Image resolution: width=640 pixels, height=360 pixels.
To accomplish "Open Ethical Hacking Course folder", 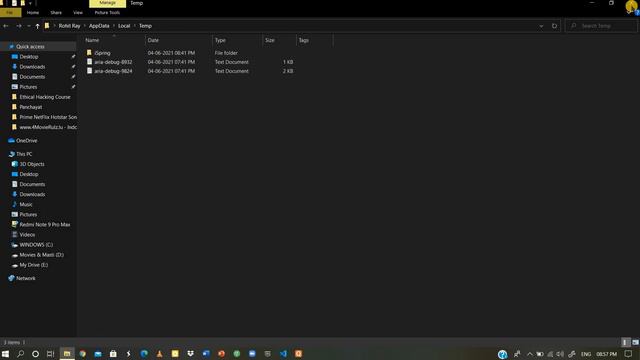I will 44,97.
